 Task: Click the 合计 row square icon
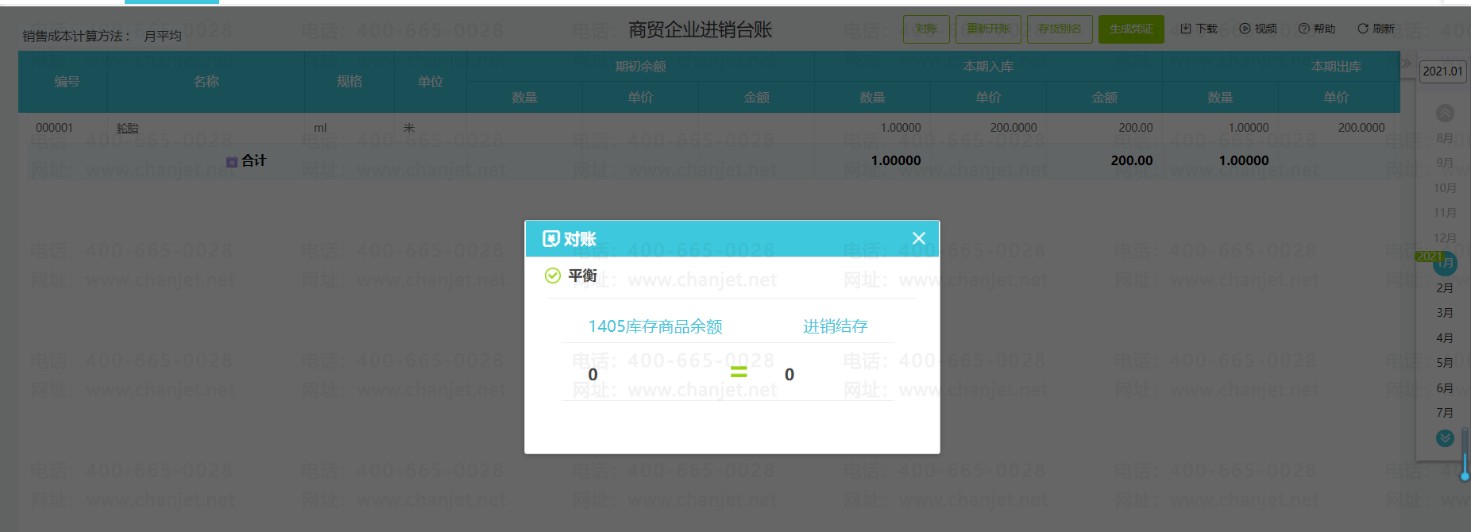(x=231, y=161)
